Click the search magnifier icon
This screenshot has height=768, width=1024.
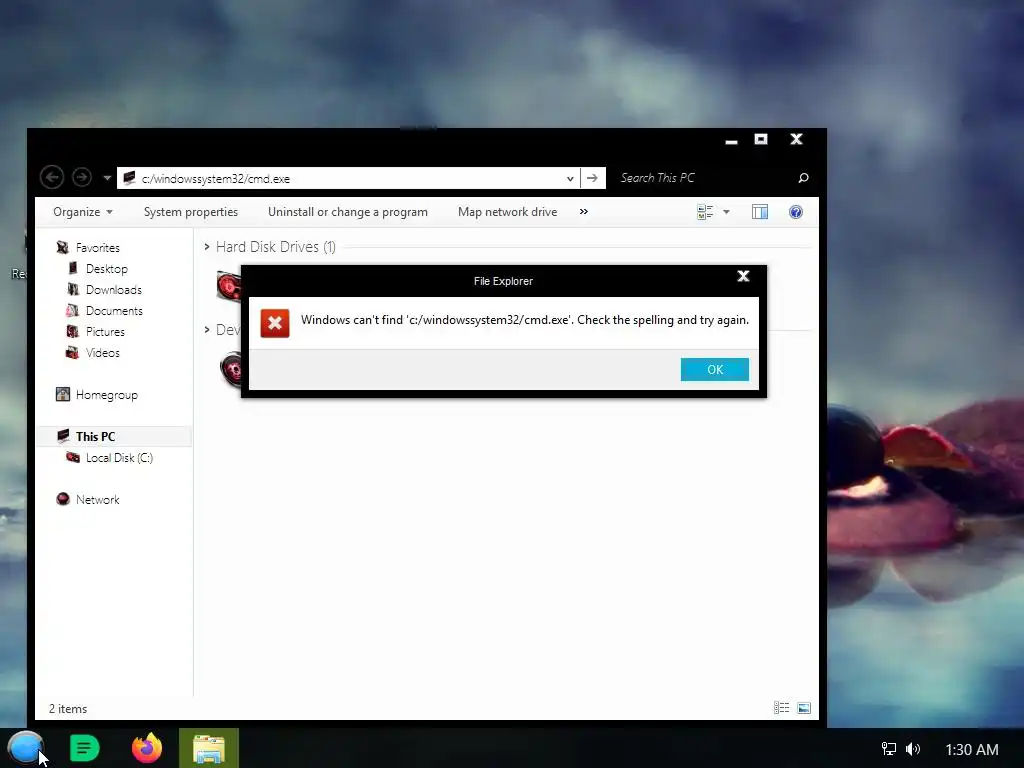click(x=803, y=178)
